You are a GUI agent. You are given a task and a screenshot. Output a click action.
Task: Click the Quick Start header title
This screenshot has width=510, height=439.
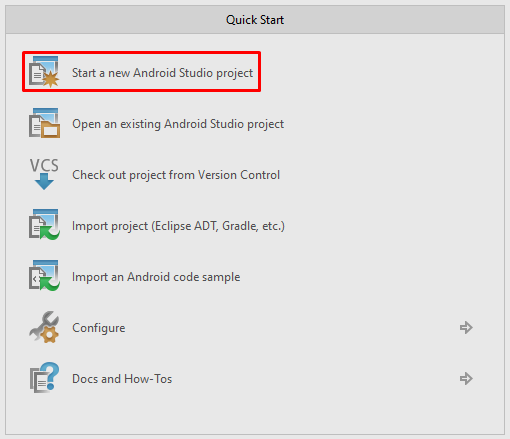255,20
